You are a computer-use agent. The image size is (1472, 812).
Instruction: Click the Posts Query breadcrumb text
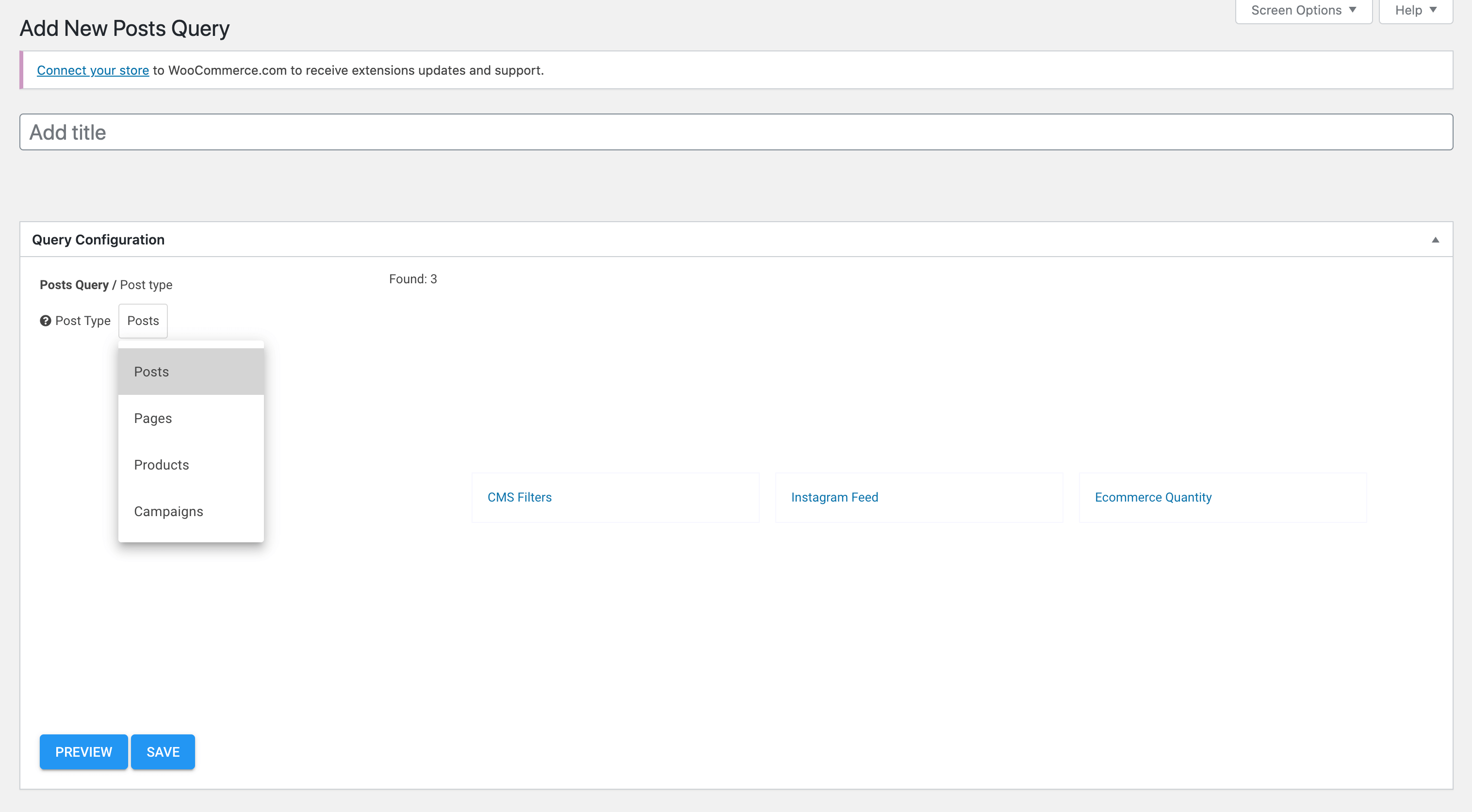[x=74, y=285]
